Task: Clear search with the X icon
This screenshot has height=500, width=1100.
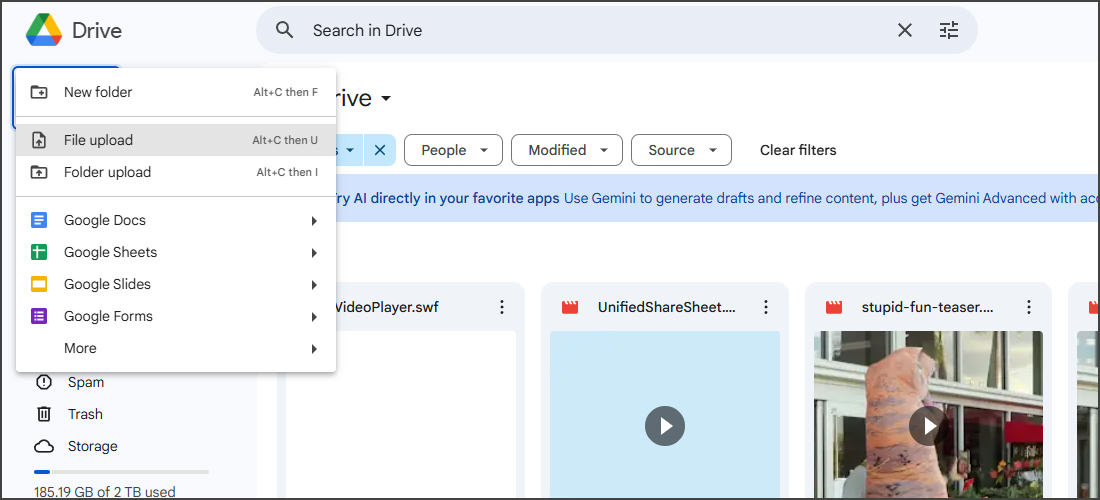Action: (904, 30)
